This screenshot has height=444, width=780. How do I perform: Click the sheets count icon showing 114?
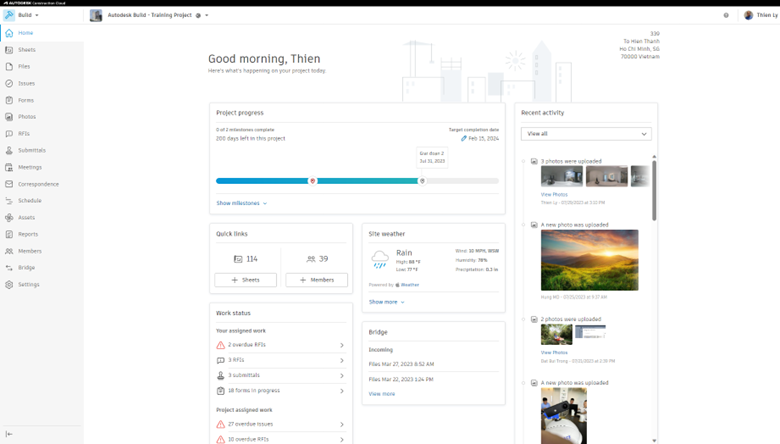238,259
